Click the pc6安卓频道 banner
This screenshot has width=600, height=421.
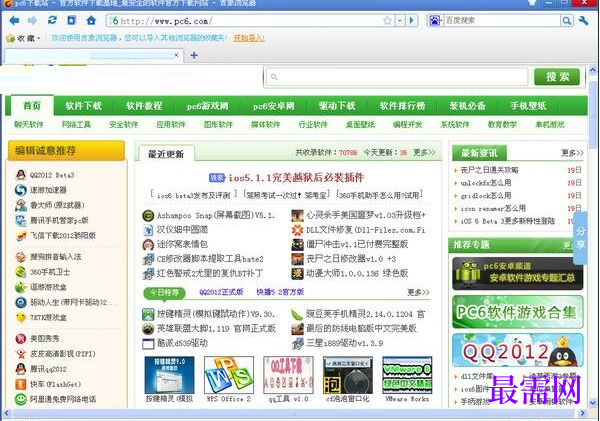pos(518,274)
